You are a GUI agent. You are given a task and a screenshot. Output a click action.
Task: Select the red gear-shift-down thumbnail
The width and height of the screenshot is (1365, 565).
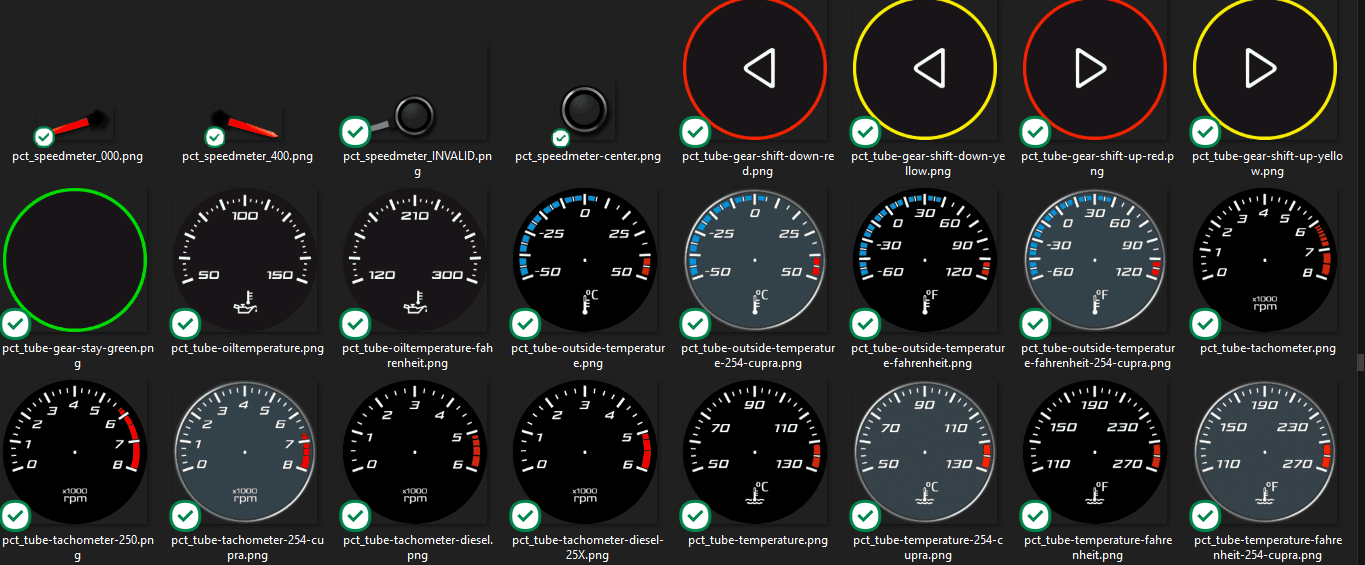pyautogui.click(x=755, y=68)
